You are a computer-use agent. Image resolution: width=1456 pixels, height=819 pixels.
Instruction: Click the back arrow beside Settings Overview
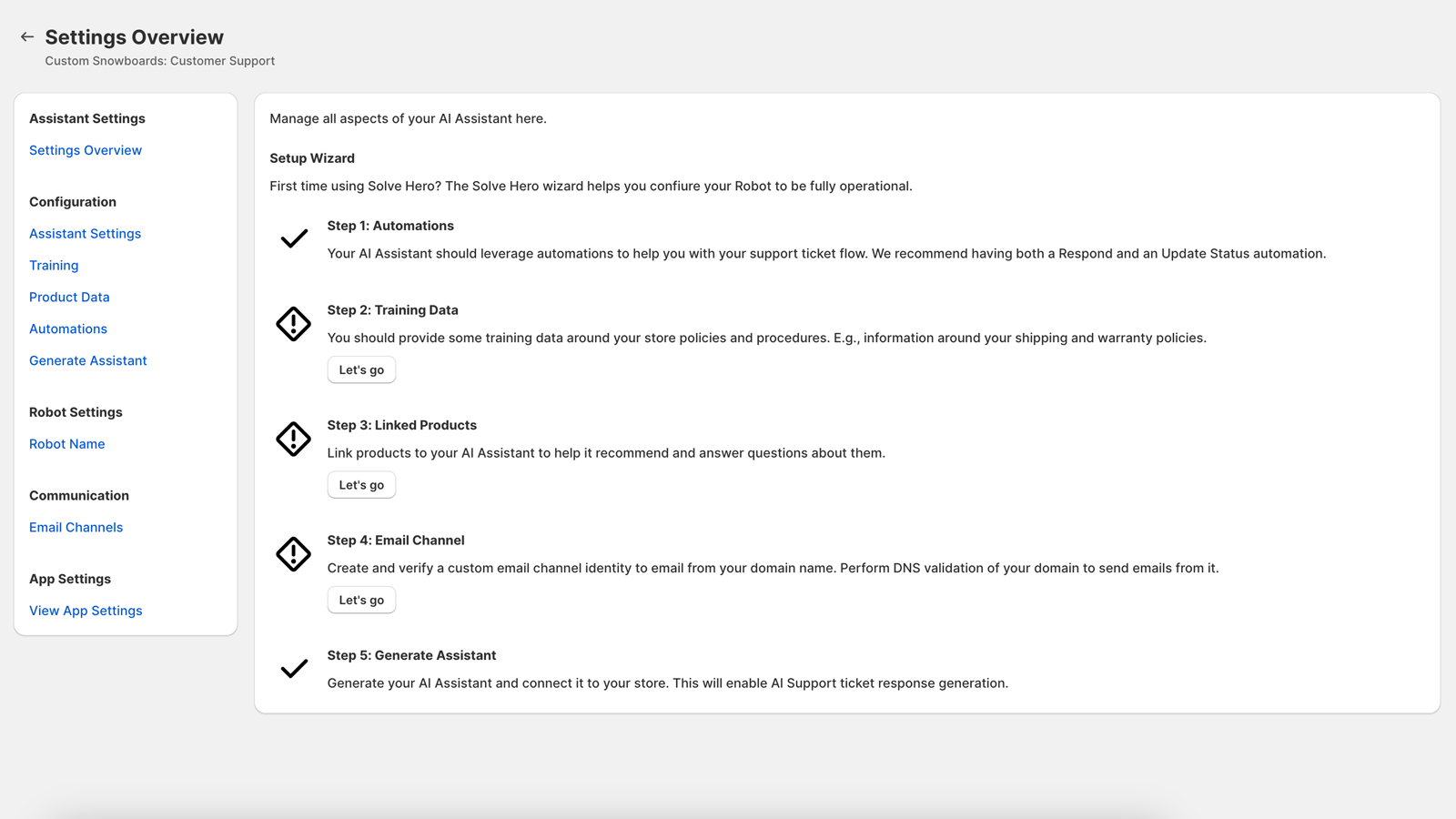click(x=27, y=37)
